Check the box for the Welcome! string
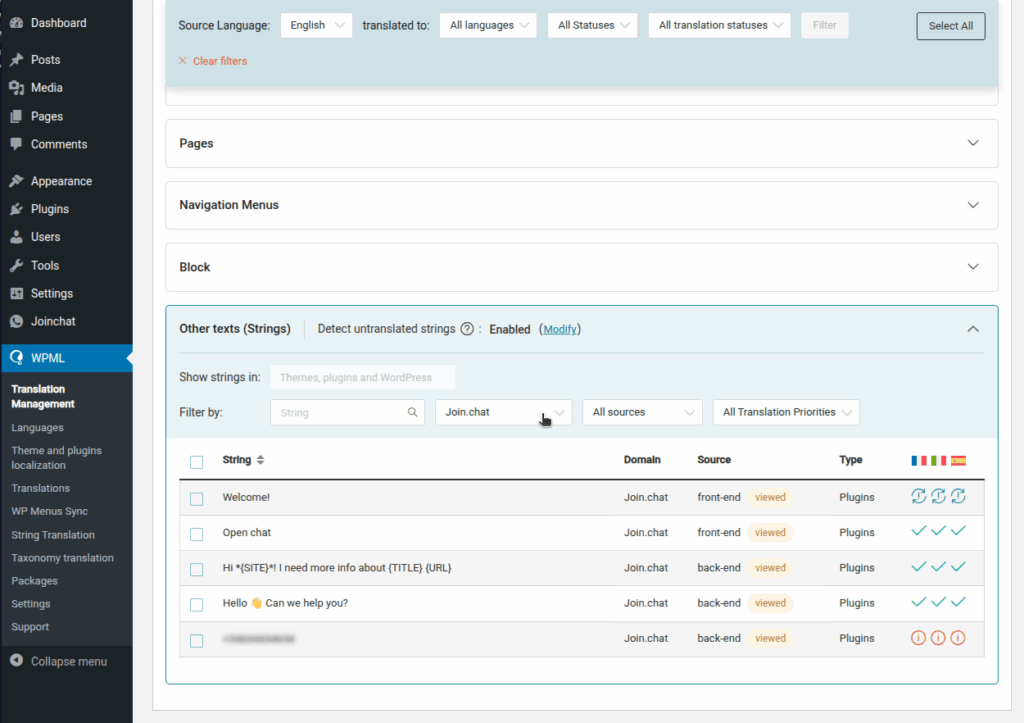The width and height of the screenshot is (1024, 723). pyautogui.click(x=197, y=498)
